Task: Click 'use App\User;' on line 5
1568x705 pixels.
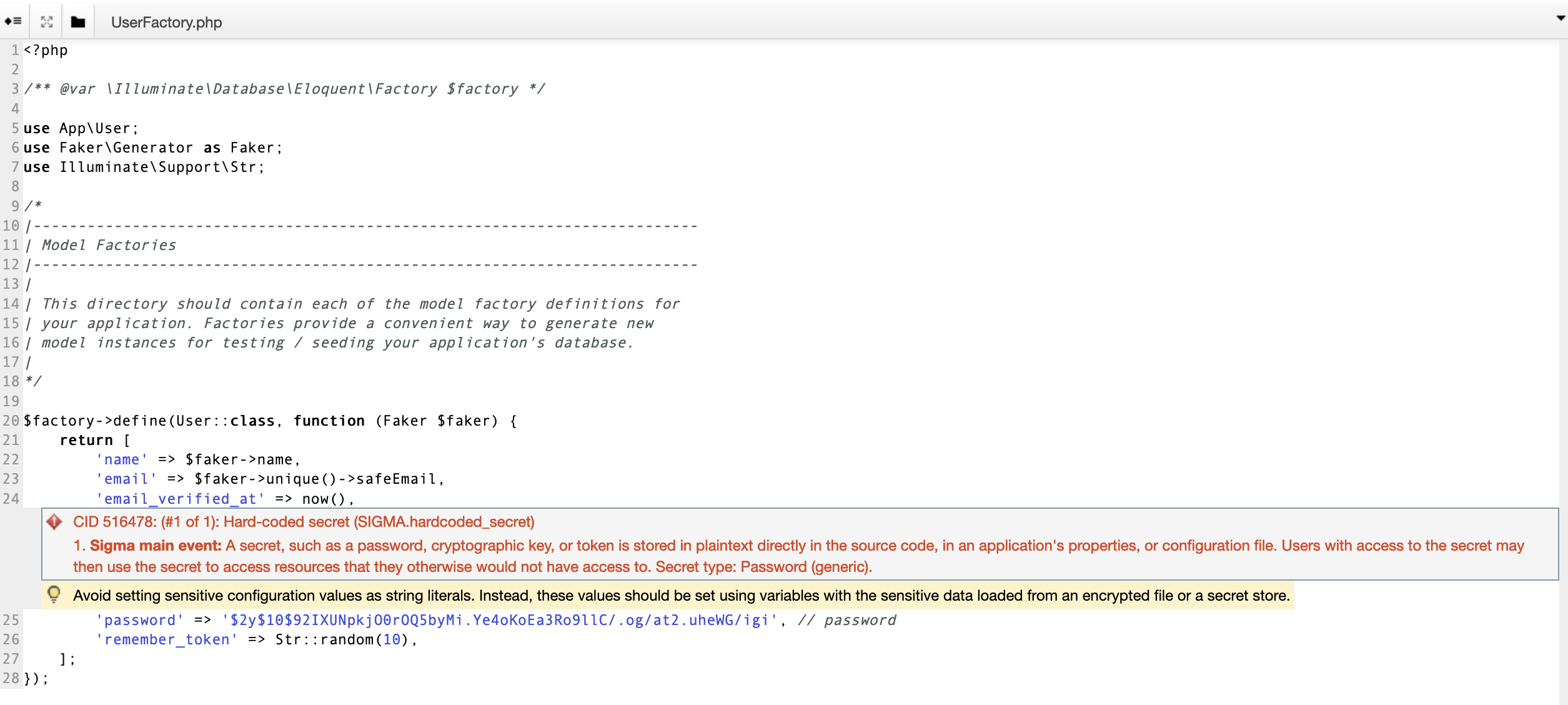Action: click(81, 128)
